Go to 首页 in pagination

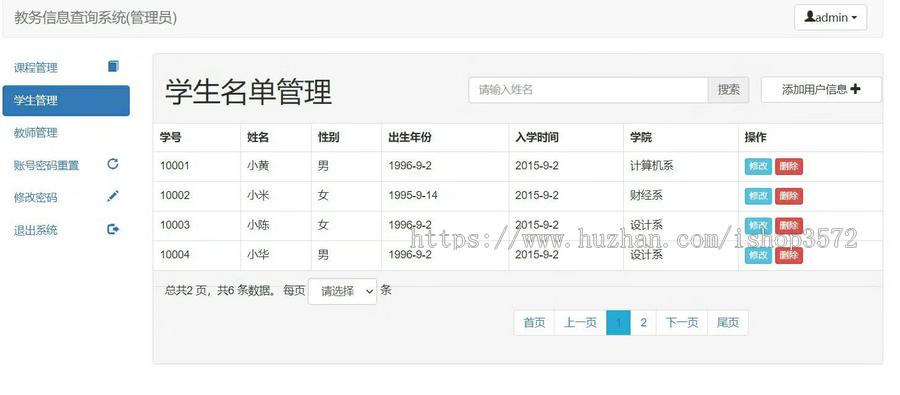pos(534,323)
